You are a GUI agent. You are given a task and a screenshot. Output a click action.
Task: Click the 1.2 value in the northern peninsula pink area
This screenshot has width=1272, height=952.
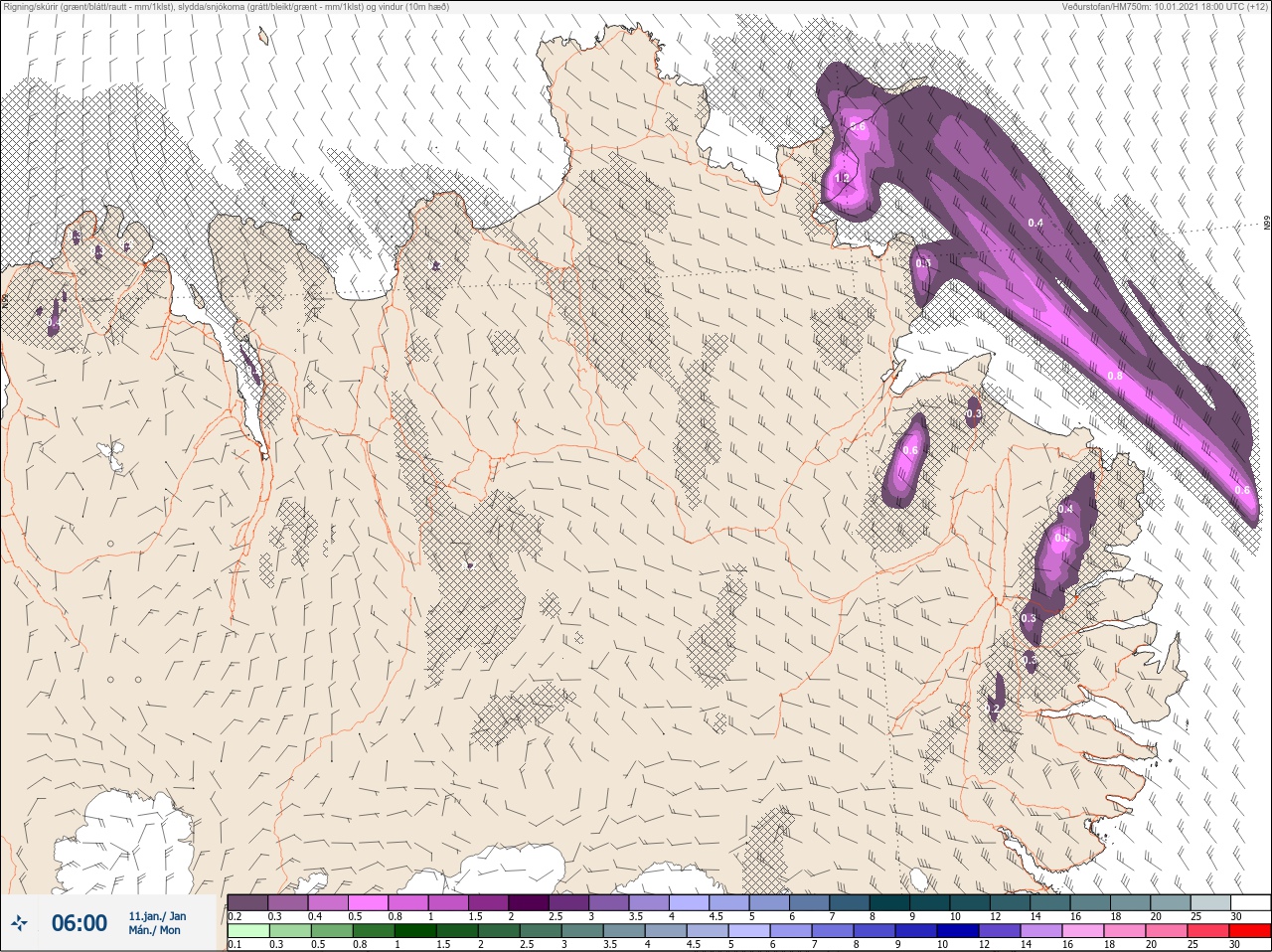[842, 178]
